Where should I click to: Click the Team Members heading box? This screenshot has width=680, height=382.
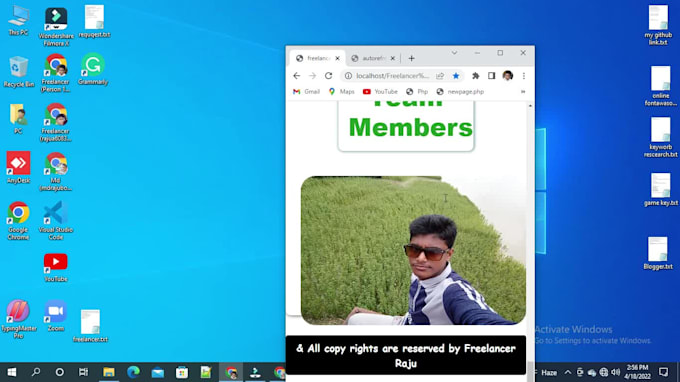406,126
